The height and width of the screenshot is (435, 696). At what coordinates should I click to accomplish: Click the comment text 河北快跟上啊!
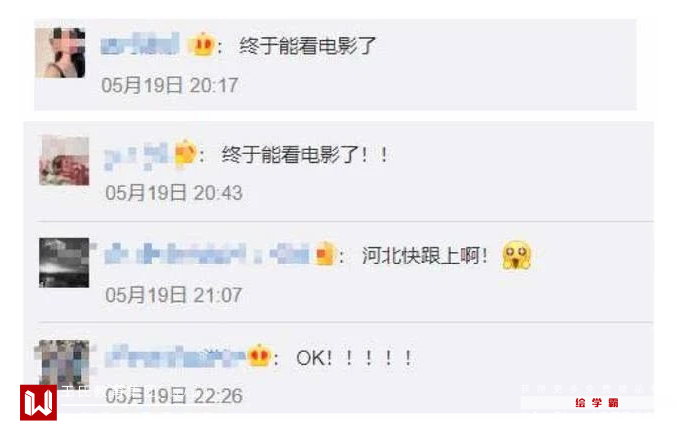[x=424, y=256]
